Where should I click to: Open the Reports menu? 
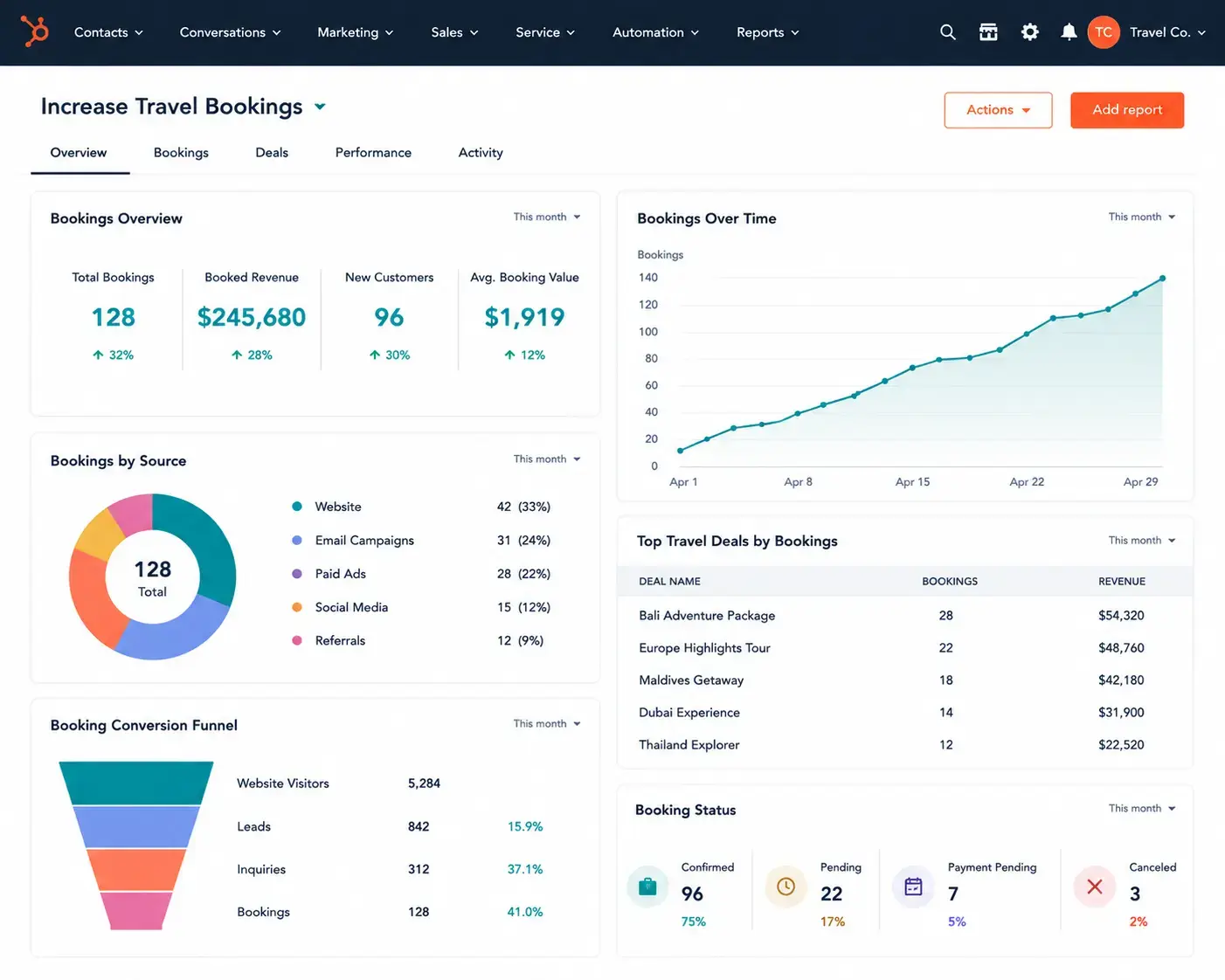767,32
